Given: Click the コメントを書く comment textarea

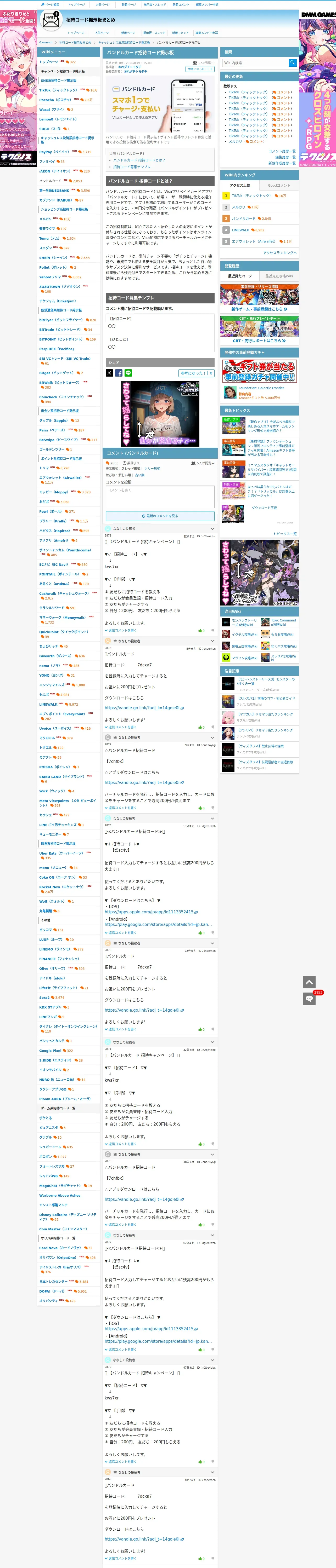Looking at the screenshot, I should tap(160, 497).
